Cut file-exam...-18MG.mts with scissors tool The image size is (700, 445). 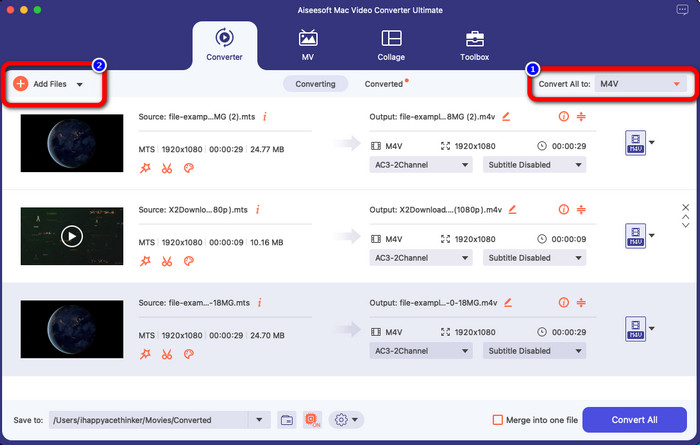click(167, 354)
